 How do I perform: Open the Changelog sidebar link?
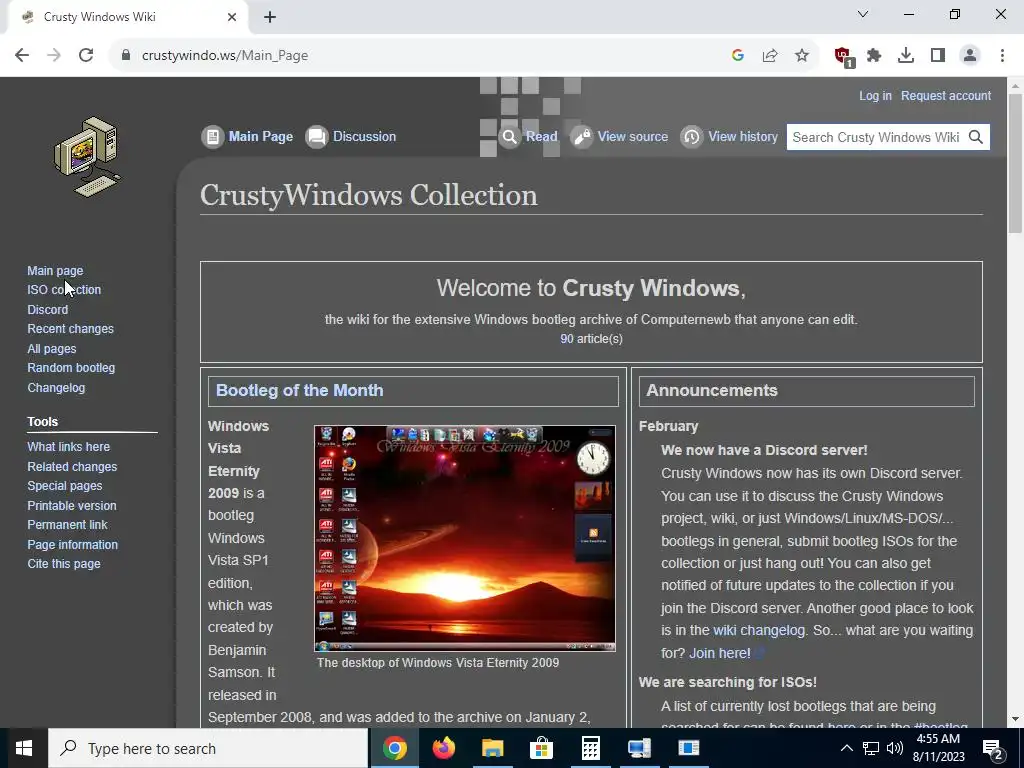[56, 387]
